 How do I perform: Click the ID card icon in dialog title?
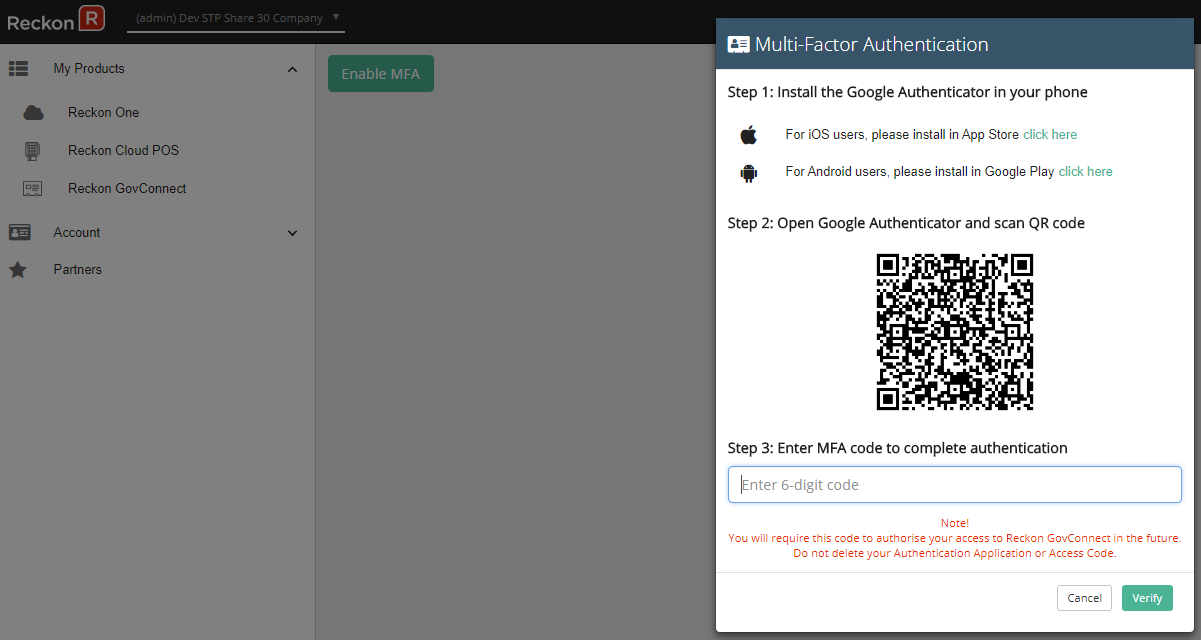[x=738, y=44]
